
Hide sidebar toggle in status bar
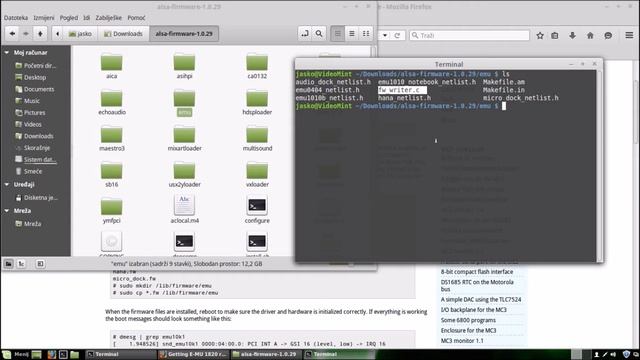pos(40,264)
